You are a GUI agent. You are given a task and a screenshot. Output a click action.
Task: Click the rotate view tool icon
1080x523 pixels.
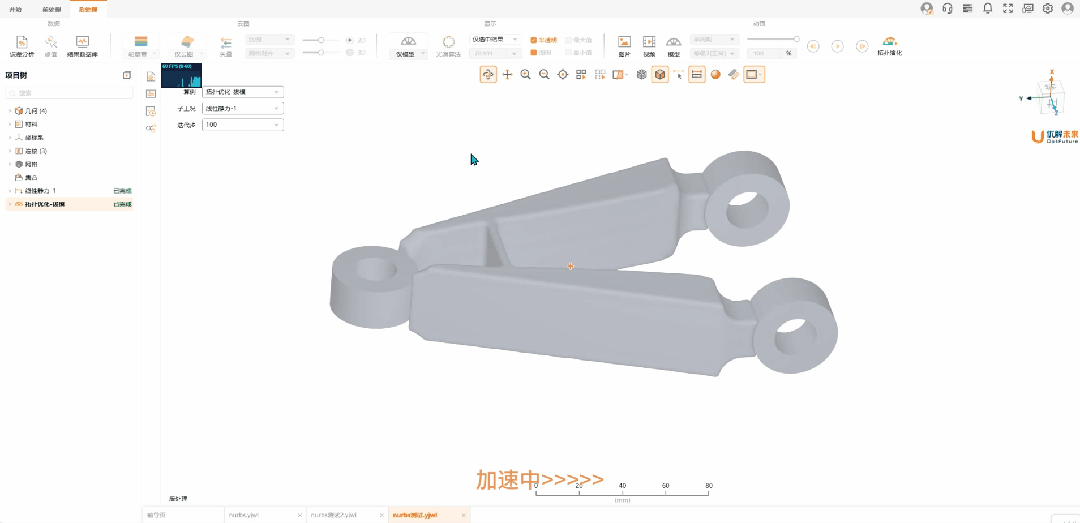click(x=488, y=74)
